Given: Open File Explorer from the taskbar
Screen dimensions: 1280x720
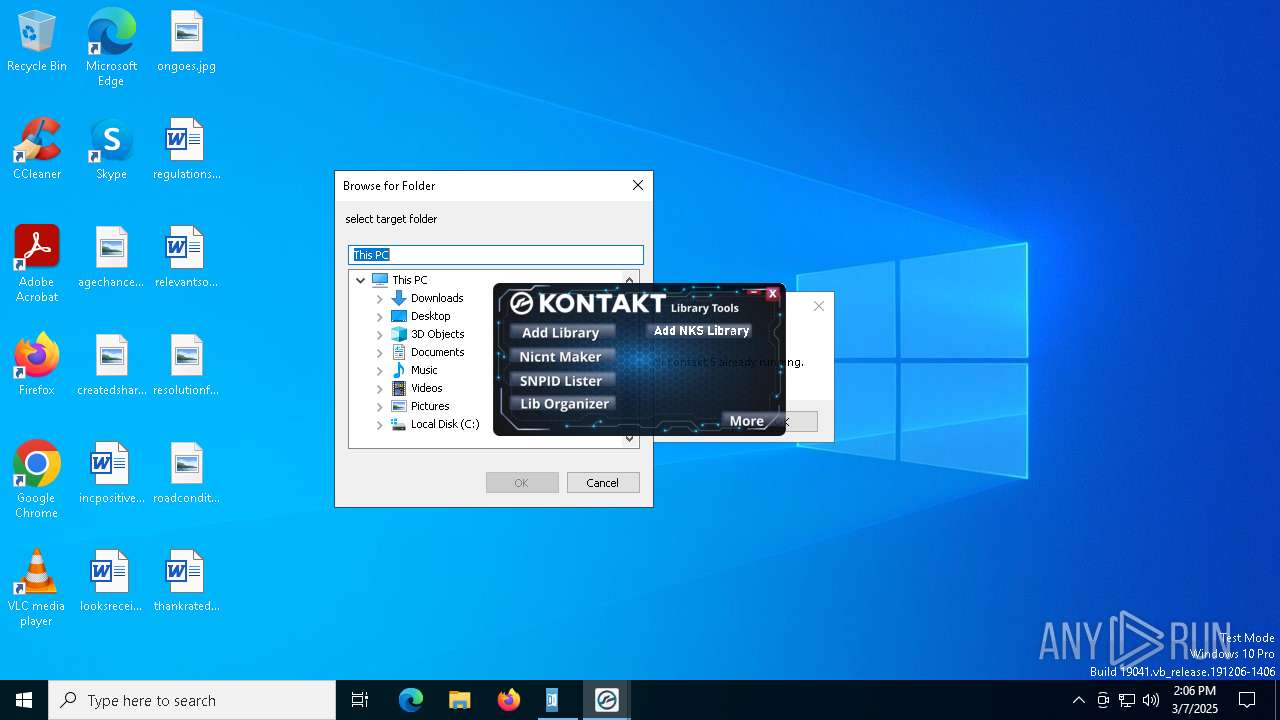Looking at the screenshot, I should [459, 700].
